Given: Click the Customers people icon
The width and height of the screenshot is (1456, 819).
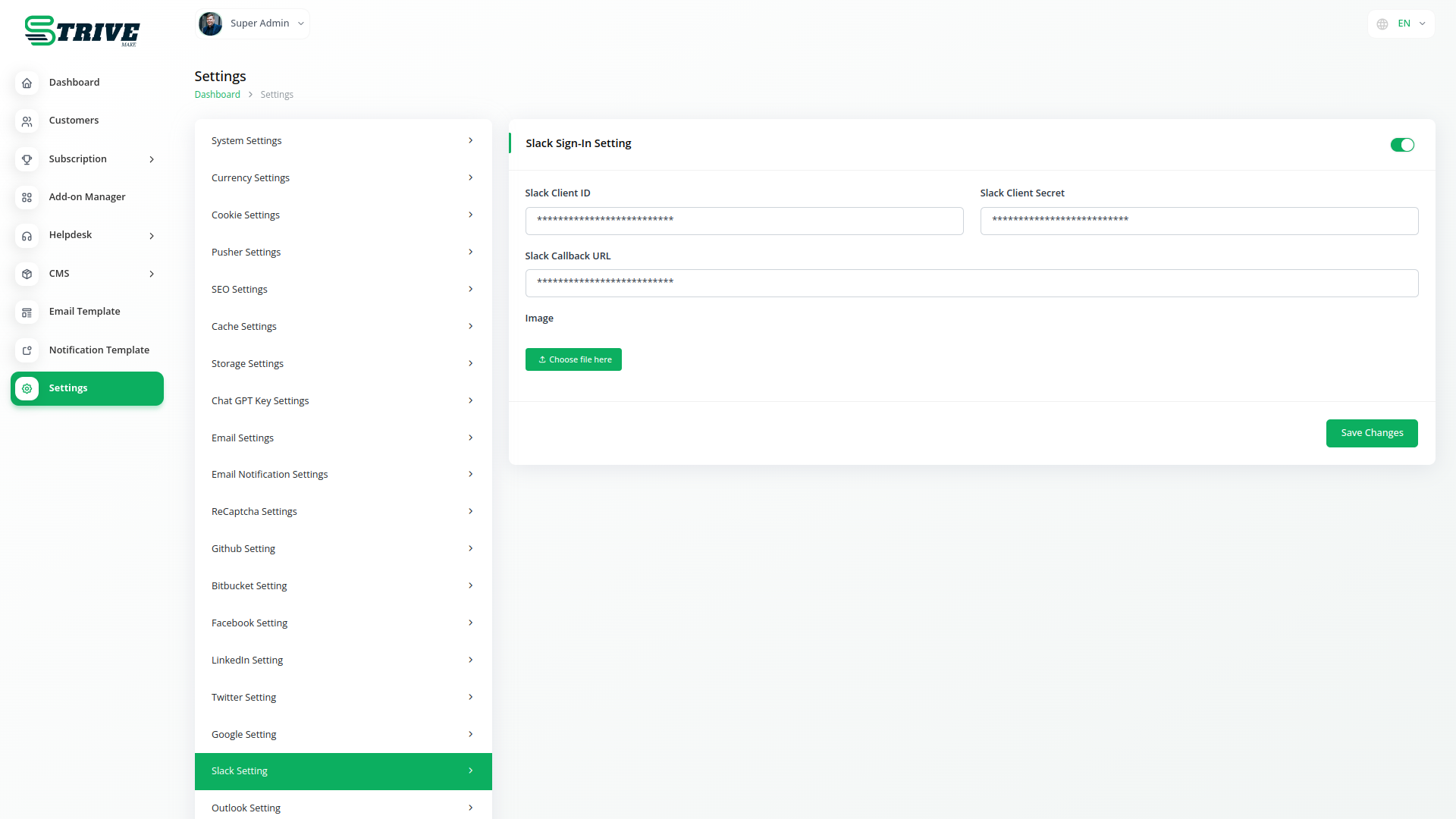Looking at the screenshot, I should [27, 121].
